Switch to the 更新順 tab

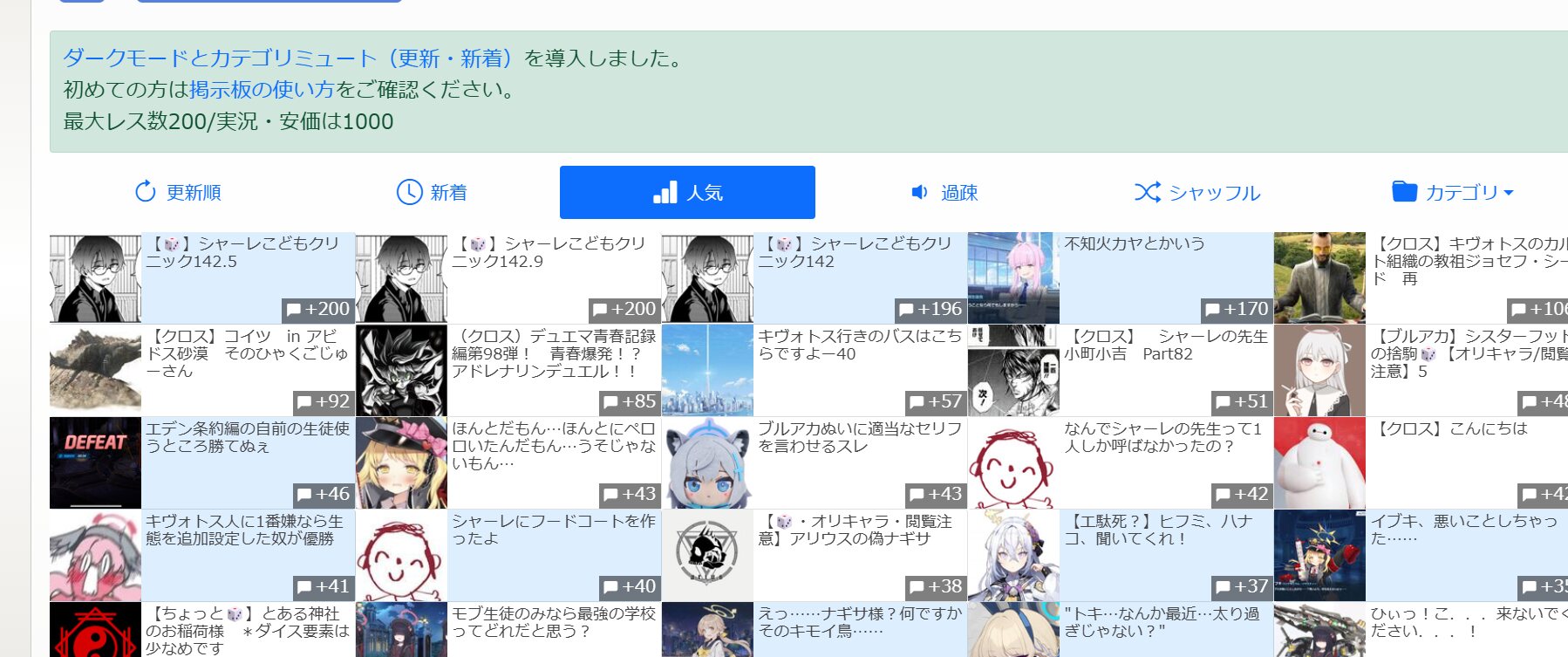(178, 192)
